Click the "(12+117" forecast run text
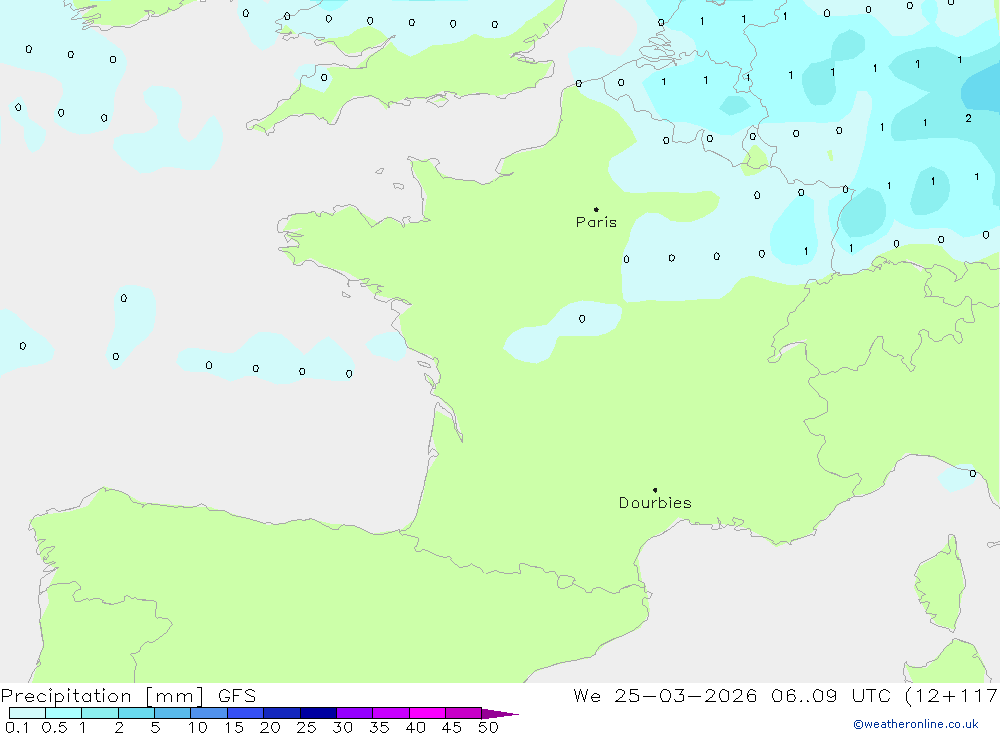Image resolution: width=1000 pixels, height=733 pixels. pyautogui.click(x=952, y=696)
